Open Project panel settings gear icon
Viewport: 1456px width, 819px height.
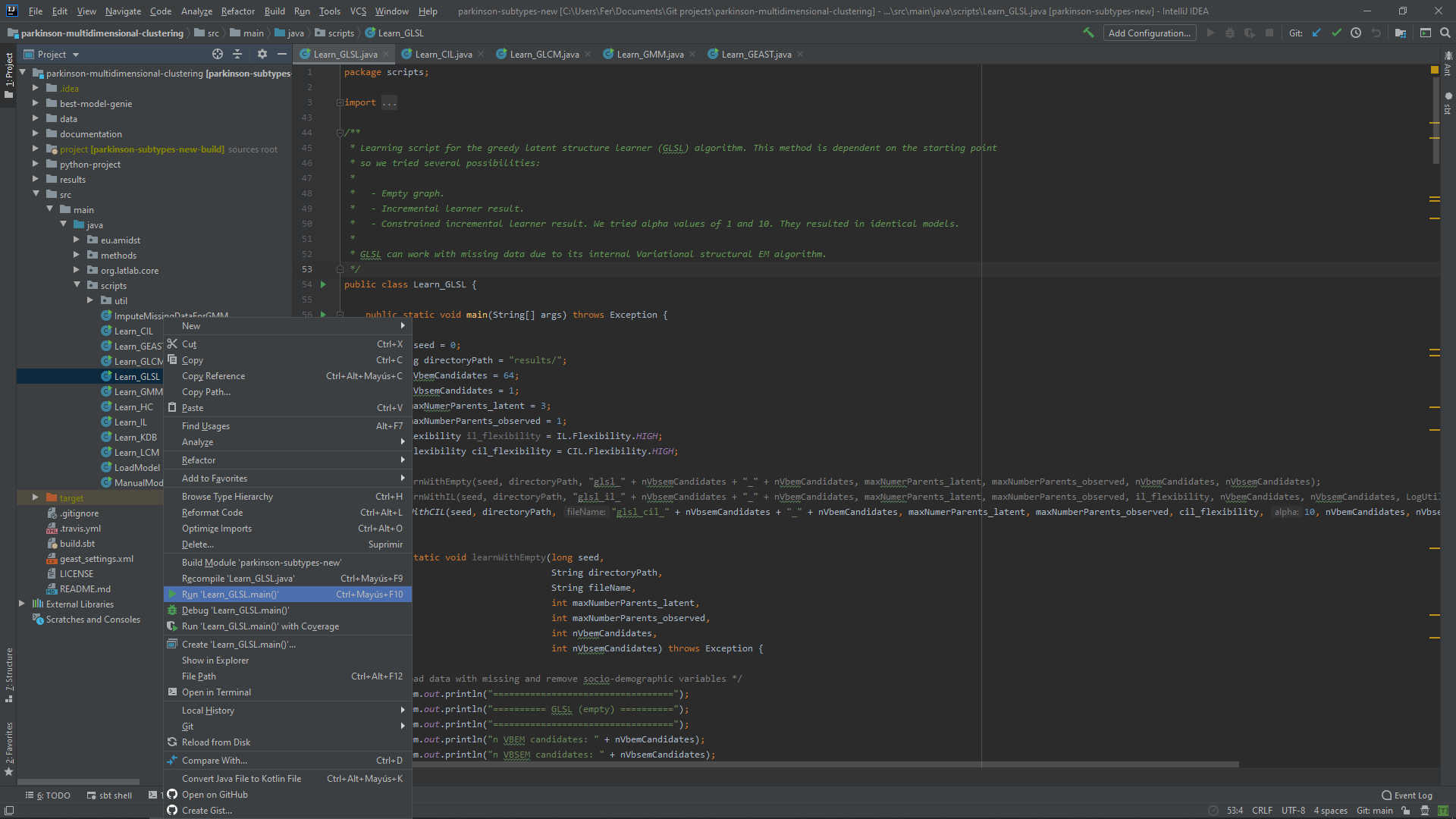(262, 54)
